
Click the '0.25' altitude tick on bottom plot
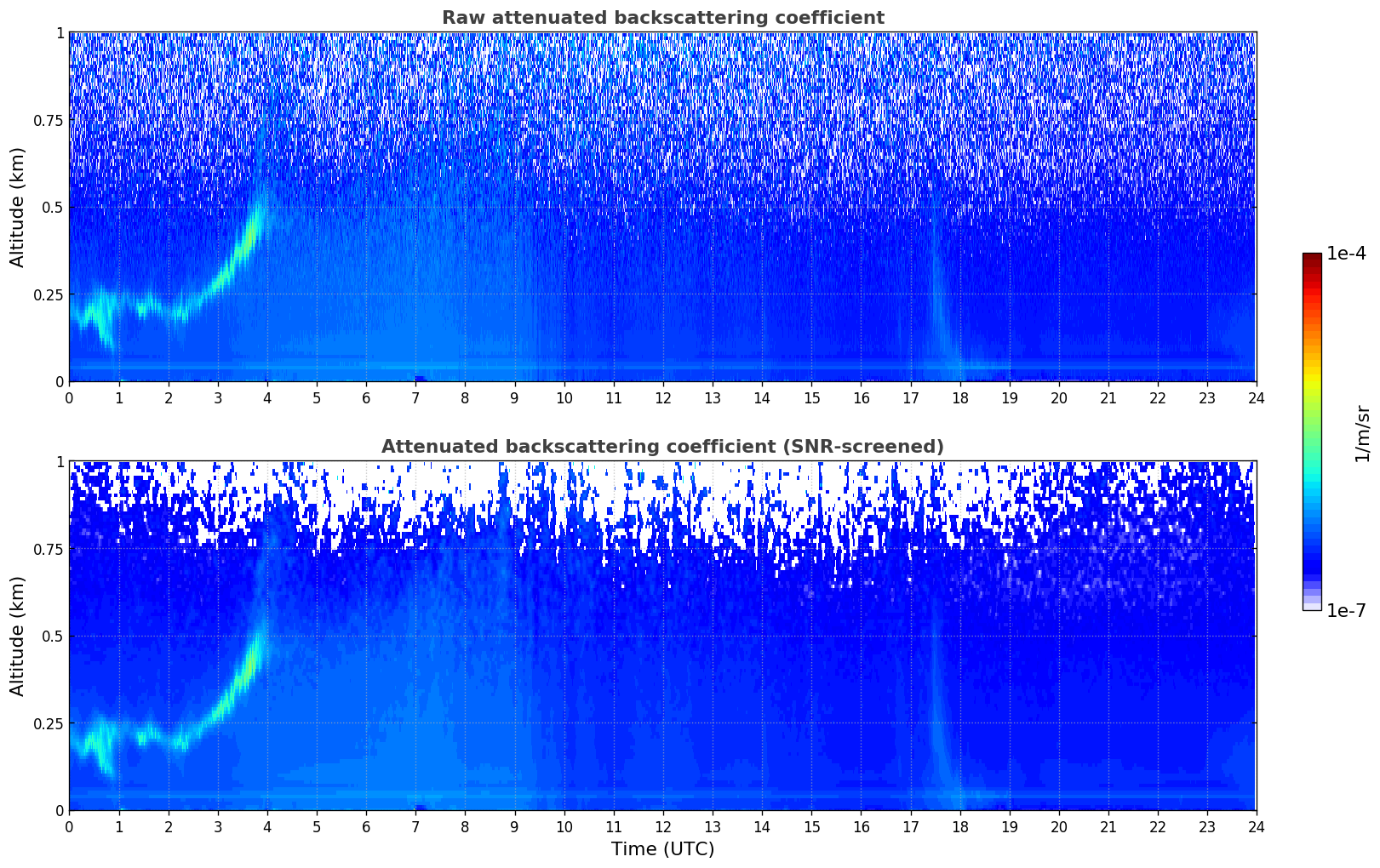coord(49,724)
